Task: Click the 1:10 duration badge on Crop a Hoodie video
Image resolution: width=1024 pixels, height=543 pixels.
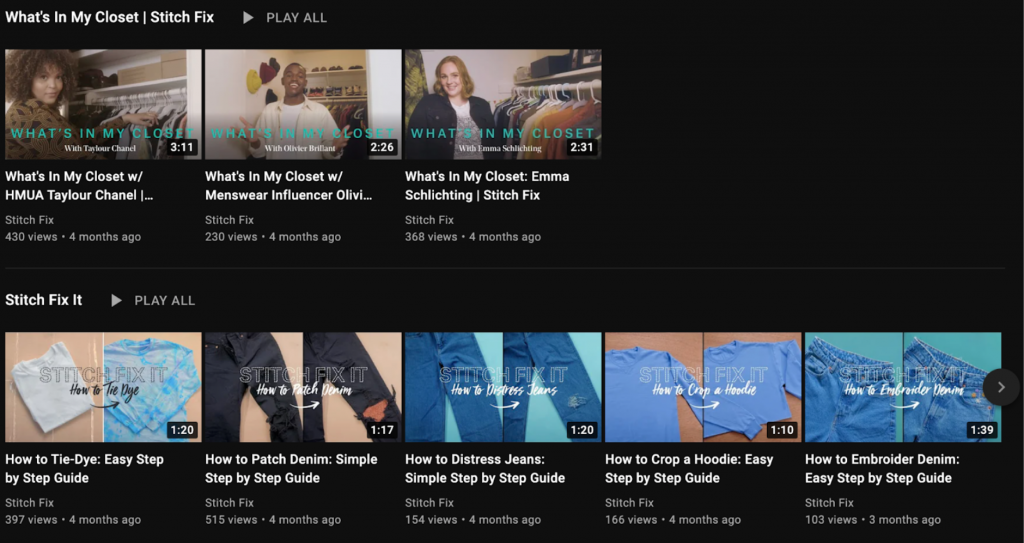Action: (782, 430)
